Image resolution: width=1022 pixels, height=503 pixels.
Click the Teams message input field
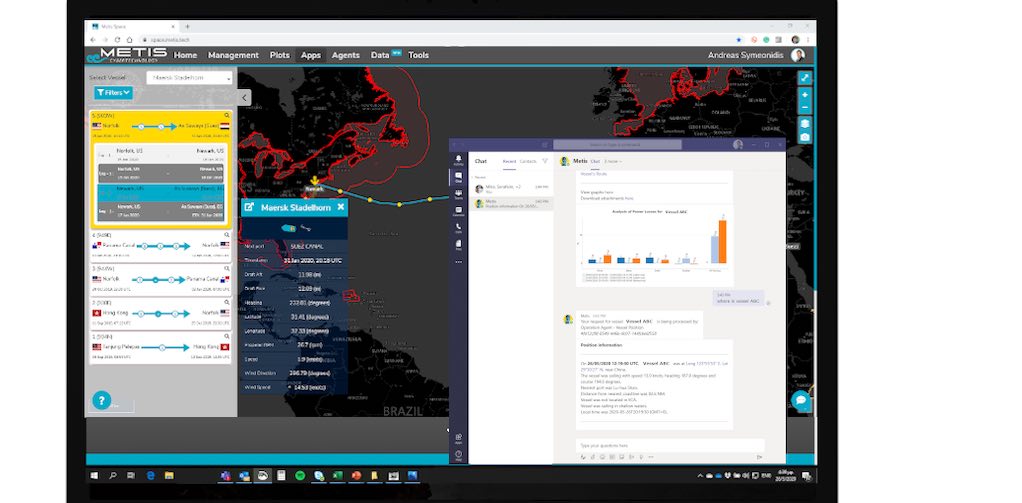(670, 446)
